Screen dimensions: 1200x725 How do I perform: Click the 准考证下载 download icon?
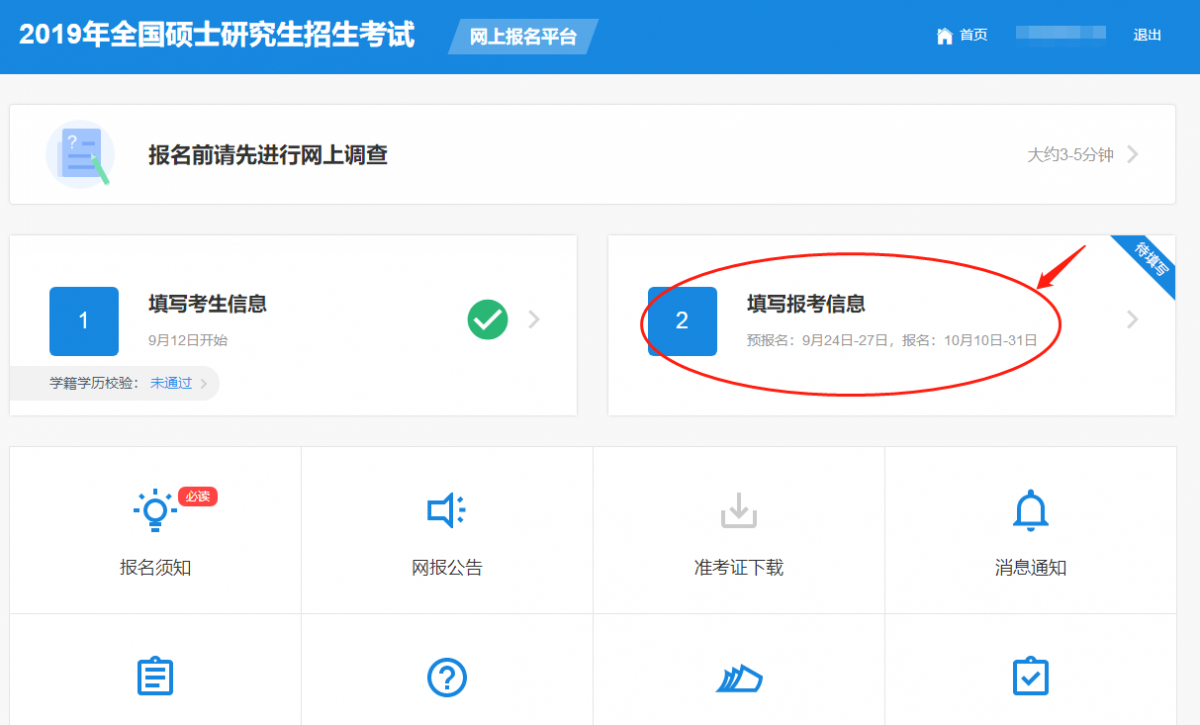click(x=738, y=510)
